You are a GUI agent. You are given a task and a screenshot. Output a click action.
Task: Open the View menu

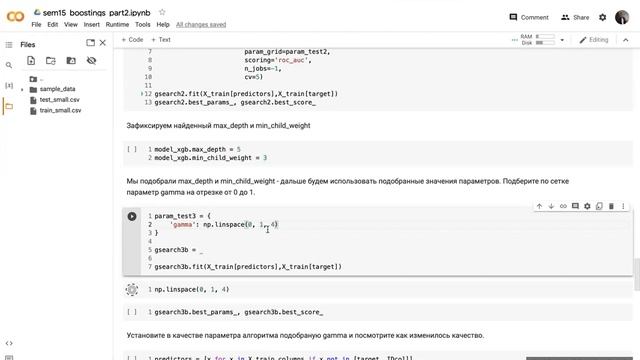(71, 24)
